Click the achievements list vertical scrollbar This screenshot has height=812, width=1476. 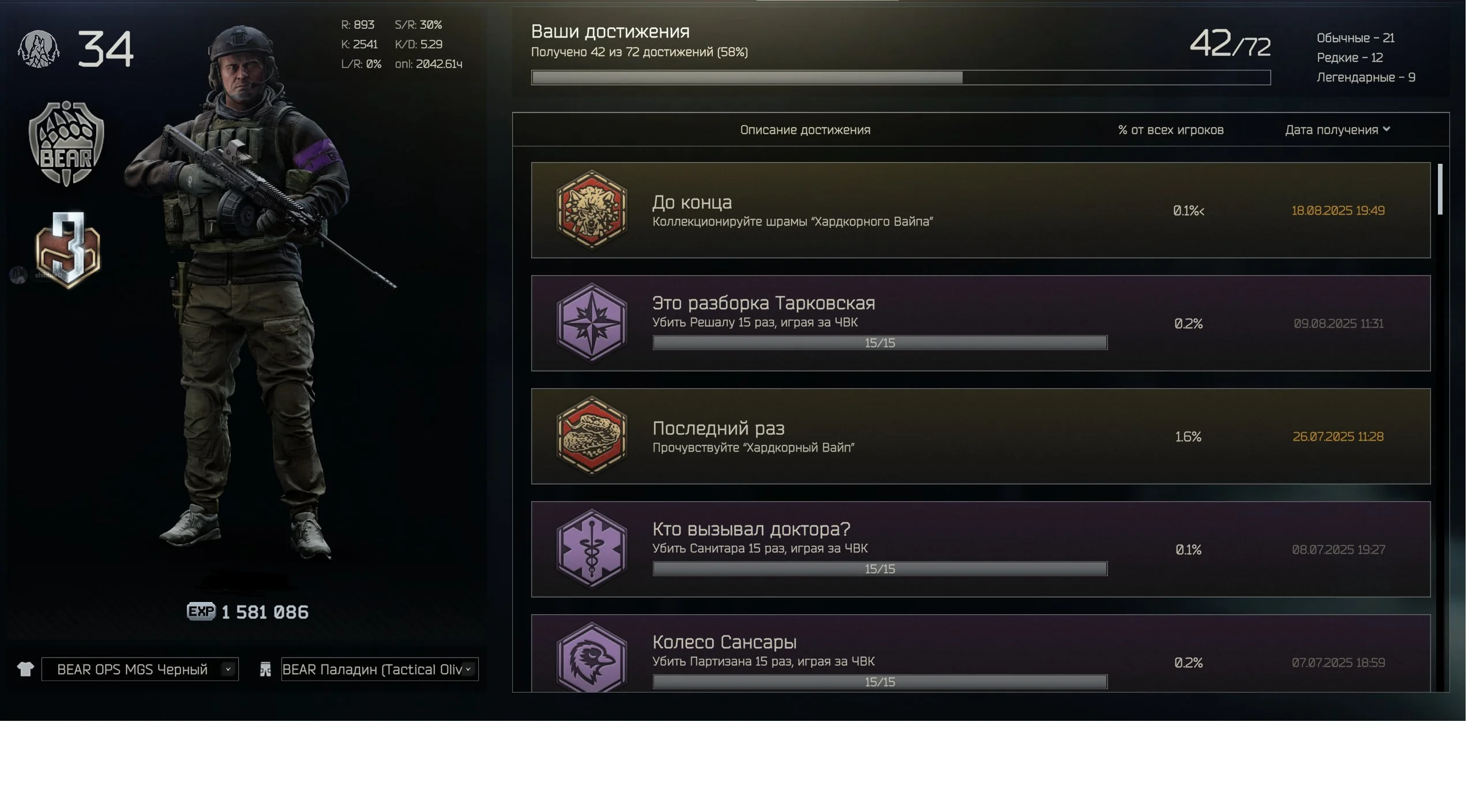pyautogui.click(x=1440, y=189)
